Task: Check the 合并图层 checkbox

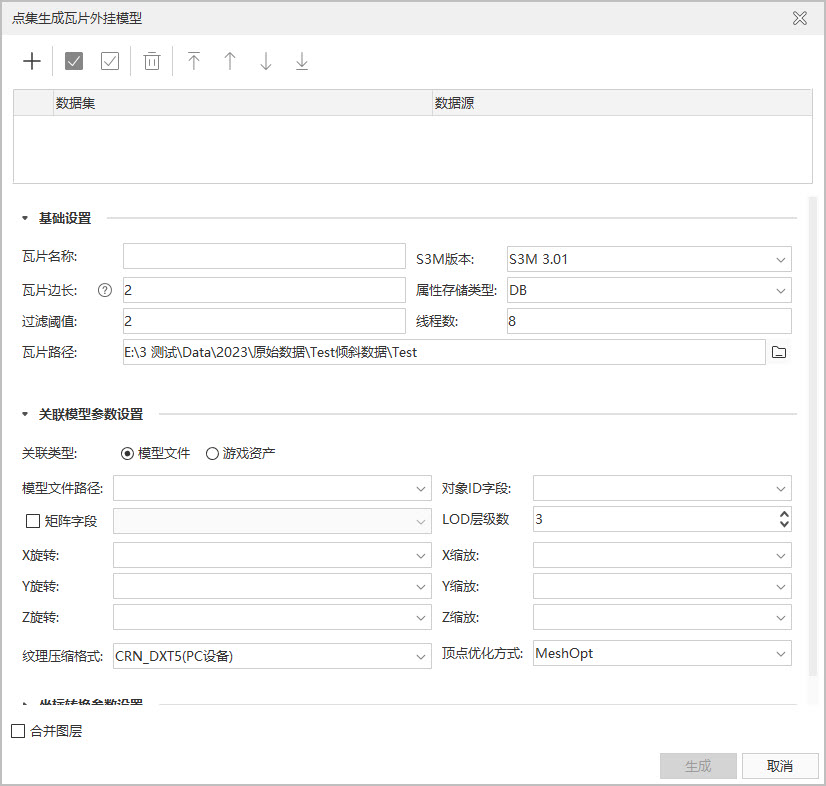Action: pyautogui.click(x=18, y=731)
